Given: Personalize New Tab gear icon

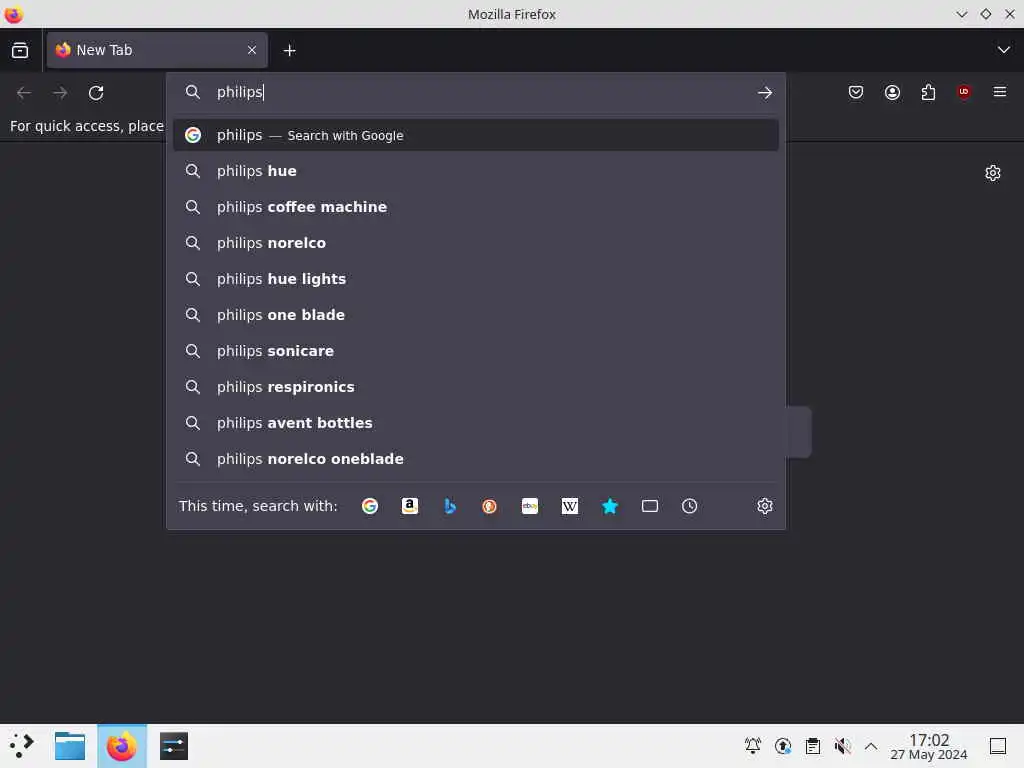Looking at the screenshot, I should 993,173.
